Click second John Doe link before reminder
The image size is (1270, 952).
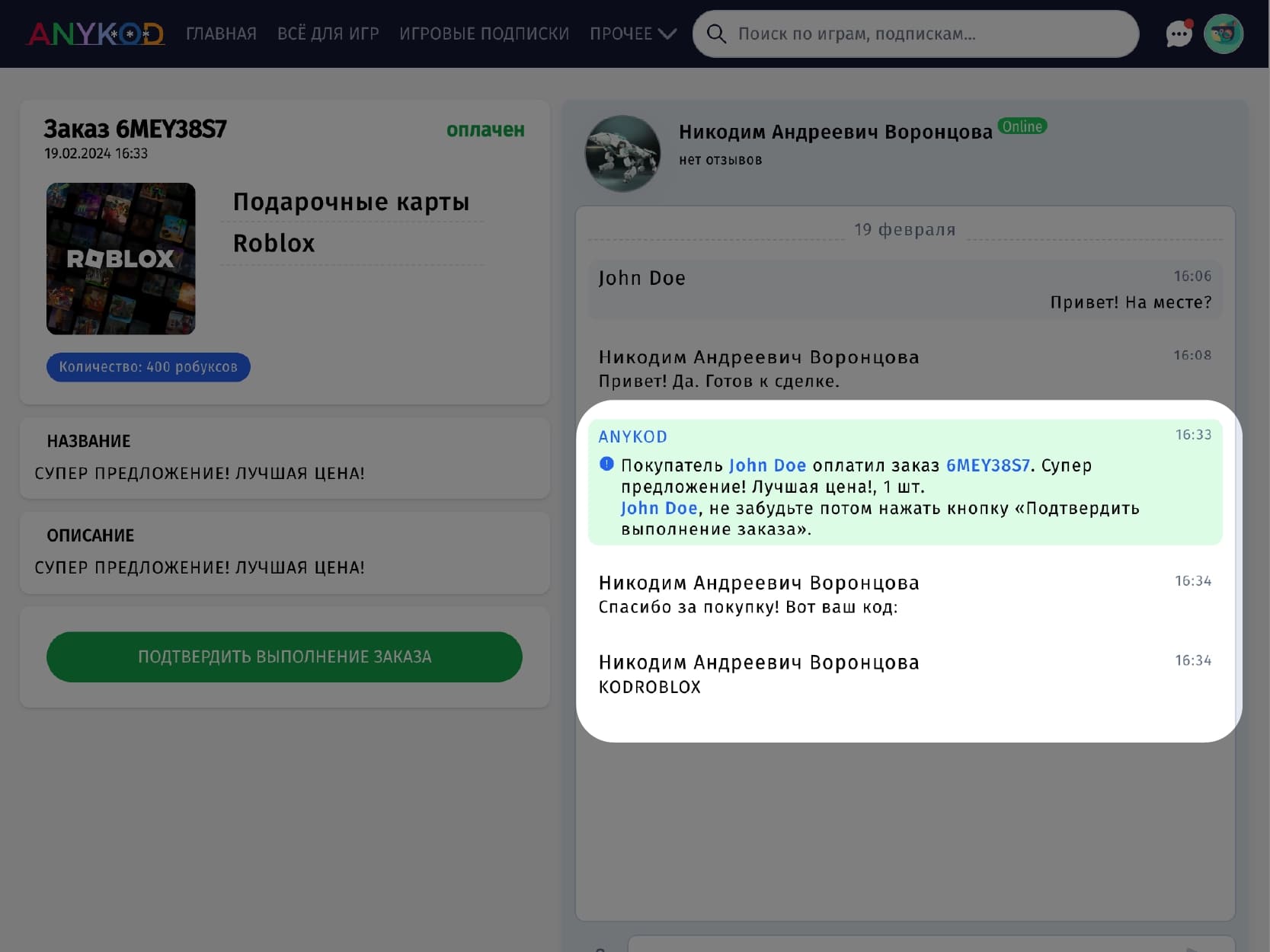click(x=659, y=508)
